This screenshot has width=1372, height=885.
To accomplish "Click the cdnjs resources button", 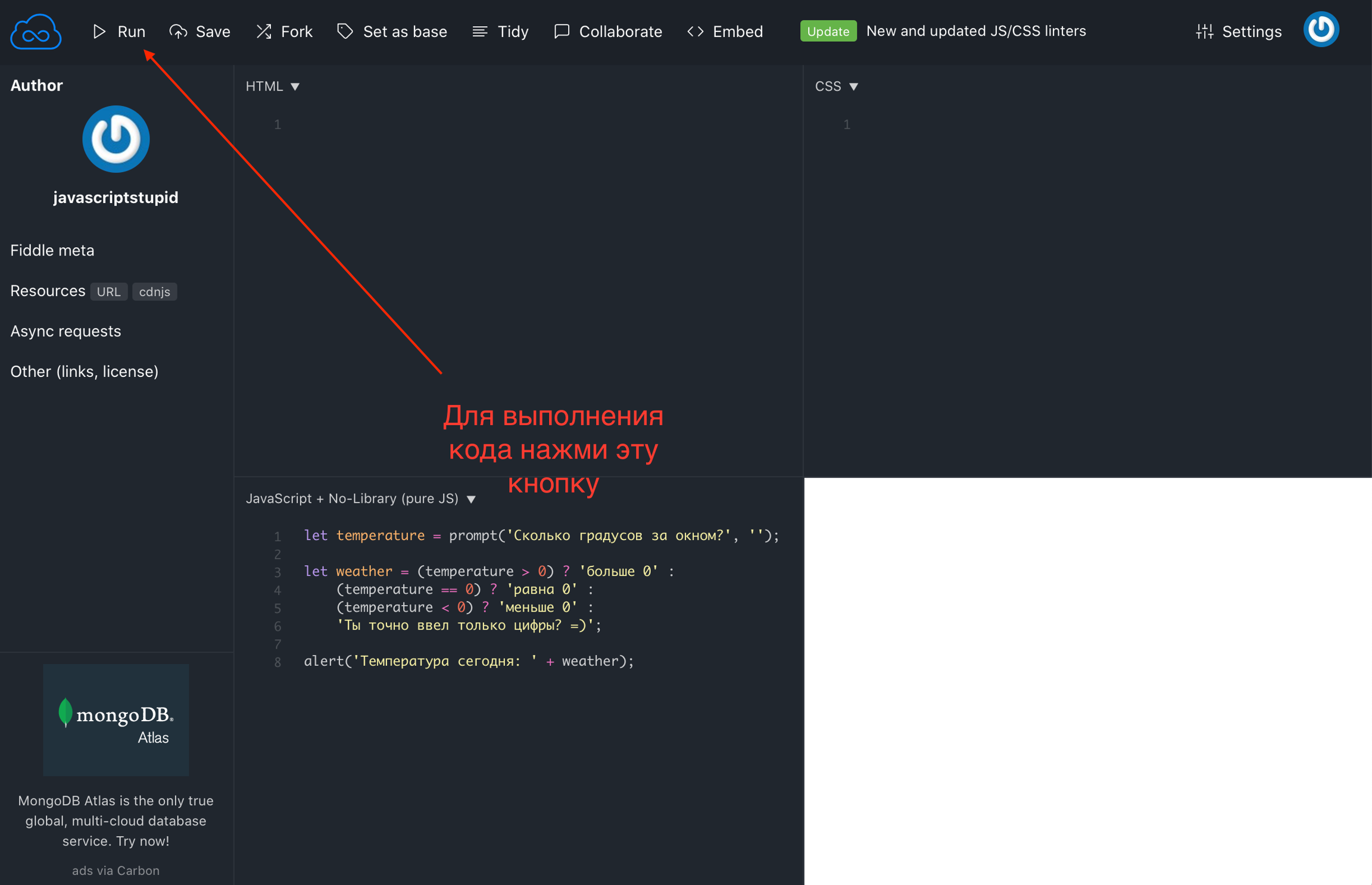I will coord(154,291).
